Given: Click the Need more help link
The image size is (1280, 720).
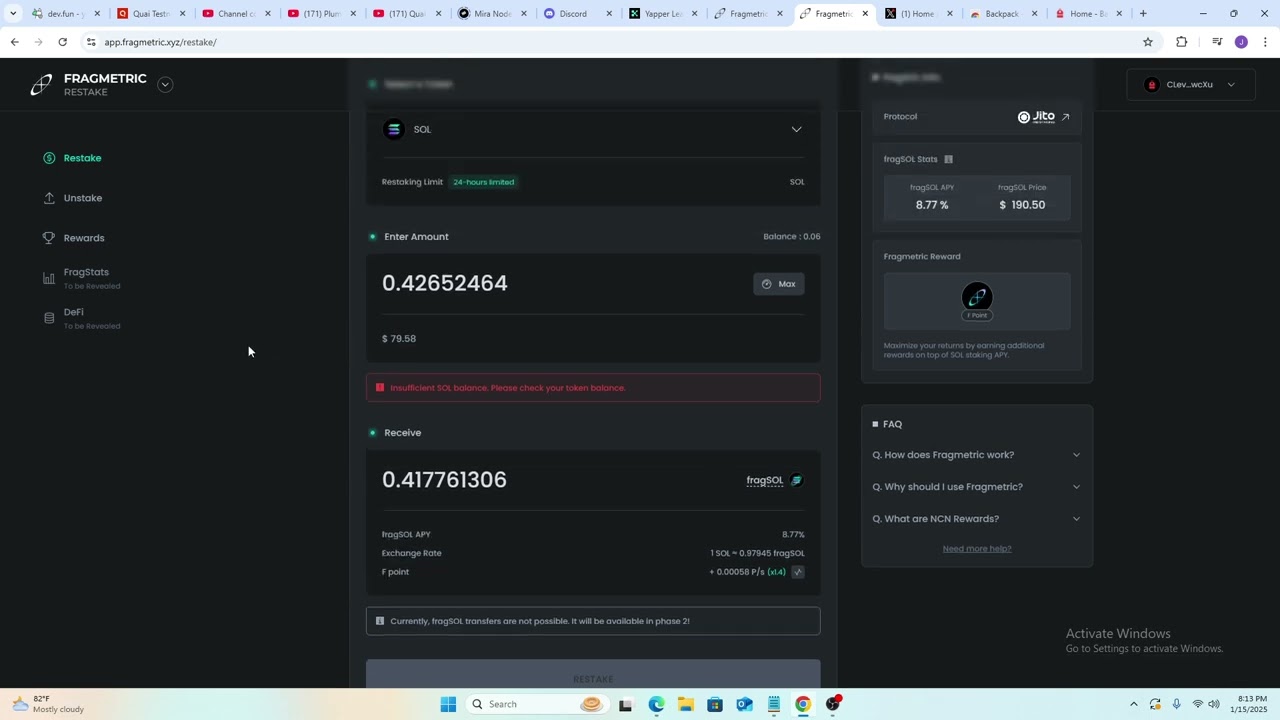Looking at the screenshot, I should point(977,549).
